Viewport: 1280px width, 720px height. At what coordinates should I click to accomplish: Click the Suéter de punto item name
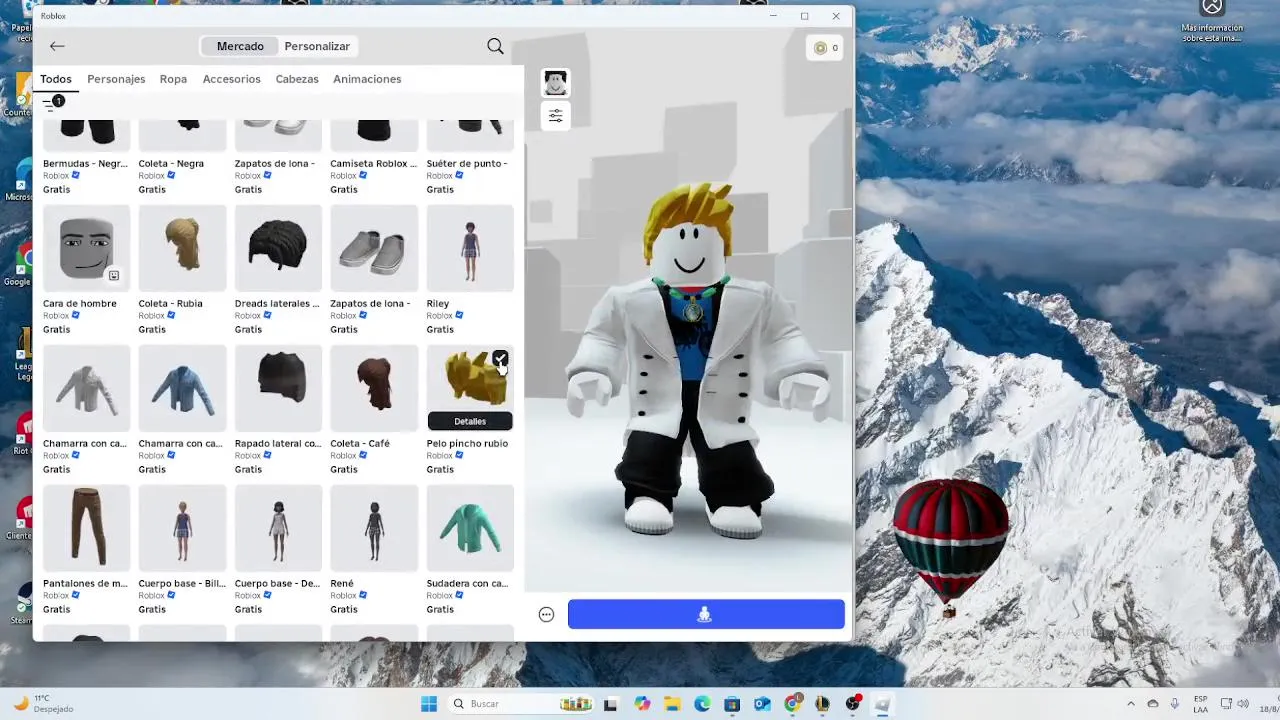coord(467,163)
